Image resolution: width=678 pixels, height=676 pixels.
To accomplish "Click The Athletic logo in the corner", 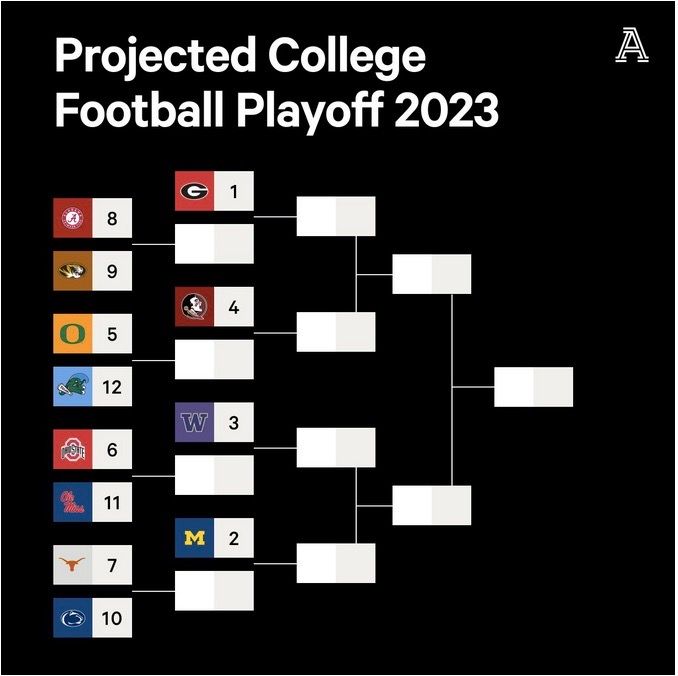I will [x=632, y=45].
